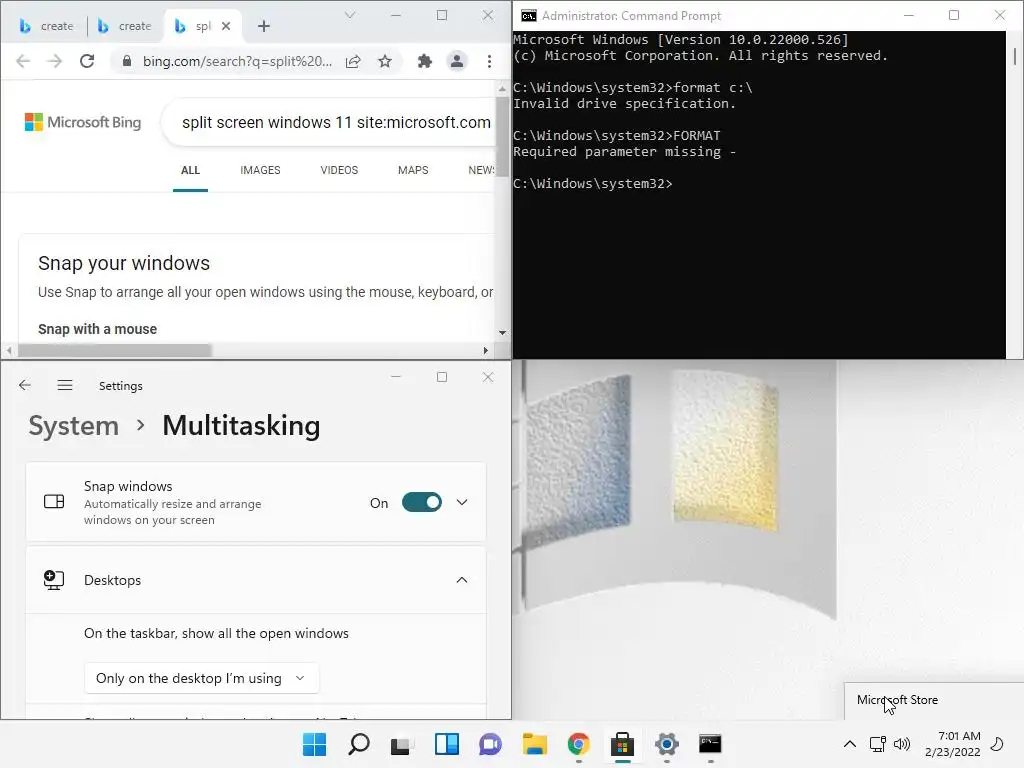This screenshot has width=1024, height=768.
Task: Open Chrome extensions puzzle icon
Action: (425, 61)
